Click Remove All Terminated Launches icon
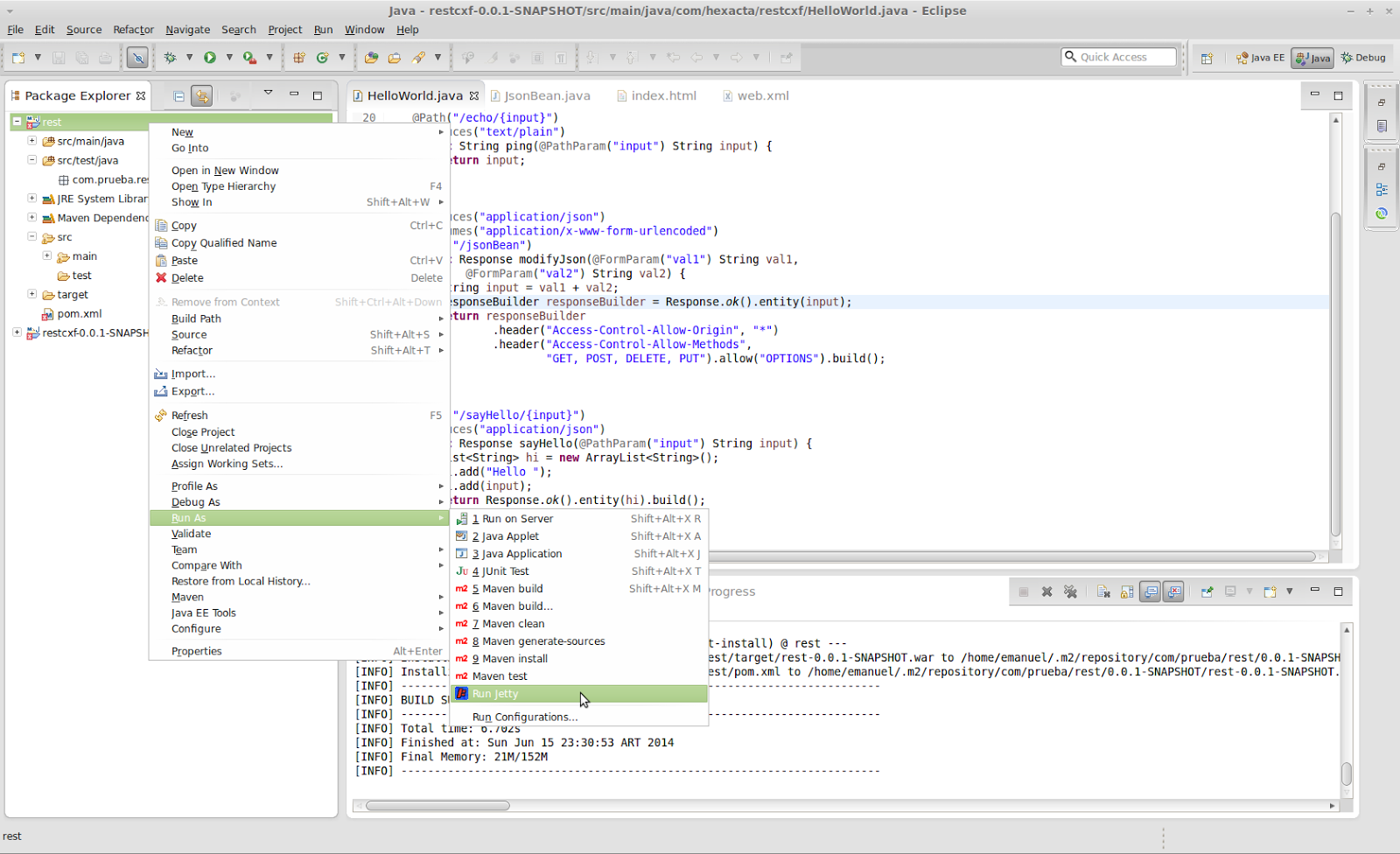The height and width of the screenshot is (854, 1400). [1070, 591]
